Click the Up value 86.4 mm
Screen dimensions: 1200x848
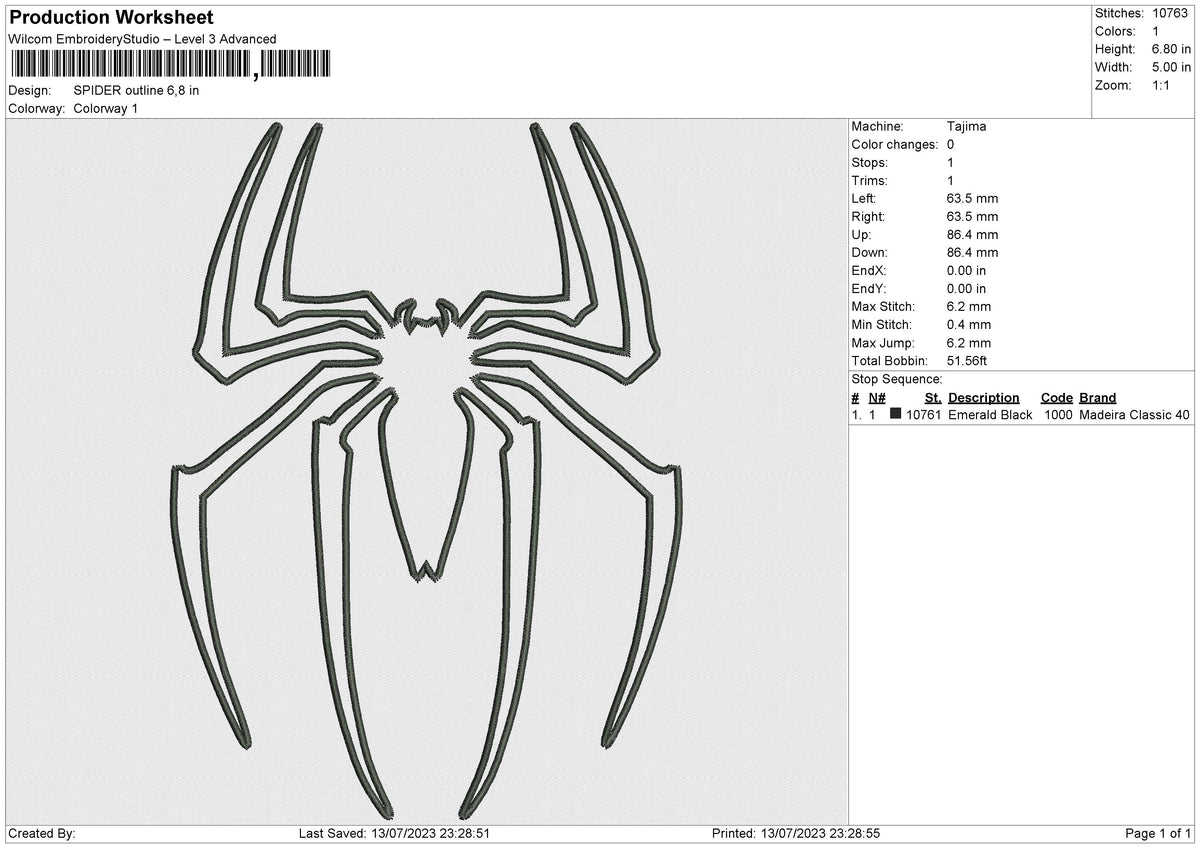[x=972, y=234]
